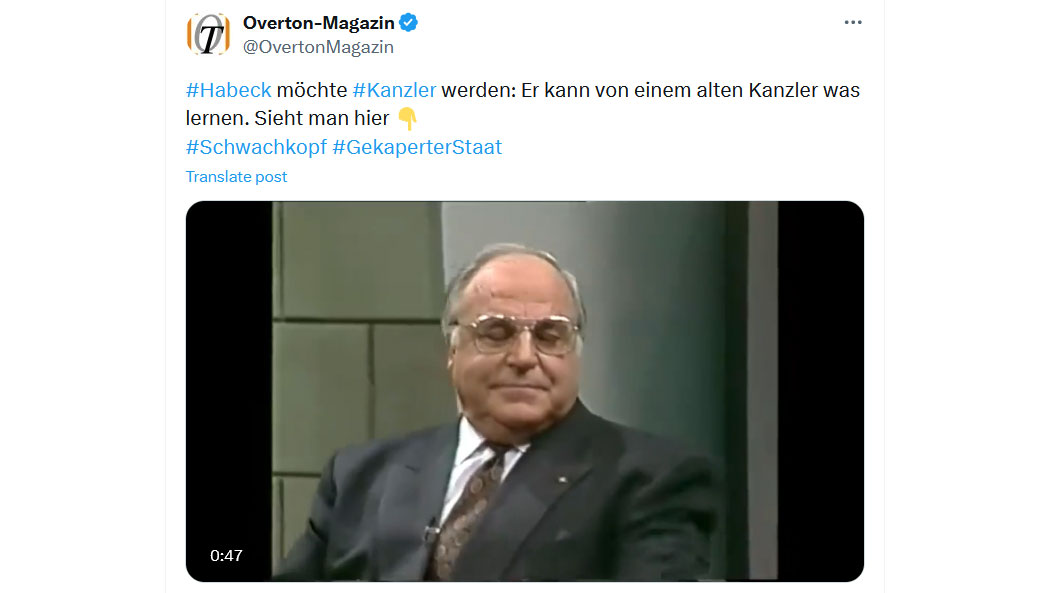Open the #Habeck hashtag
Screen dimensions: 1050x593
coord(228,90)
